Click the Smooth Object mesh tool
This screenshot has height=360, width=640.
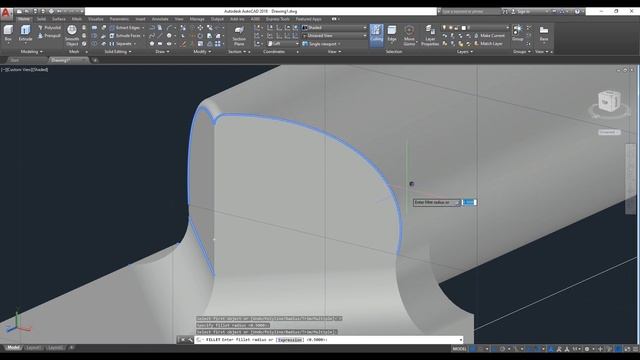tap(72, 36)
